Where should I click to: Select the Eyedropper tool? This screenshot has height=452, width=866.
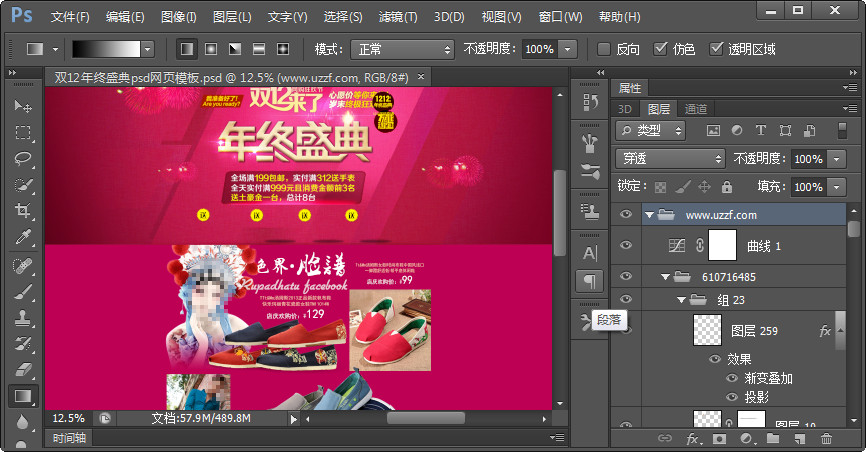[x=23, y=236]
